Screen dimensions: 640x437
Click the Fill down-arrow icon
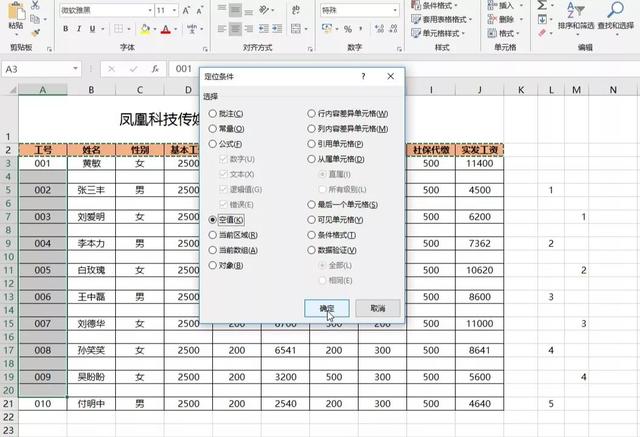(x=542, y=19)
